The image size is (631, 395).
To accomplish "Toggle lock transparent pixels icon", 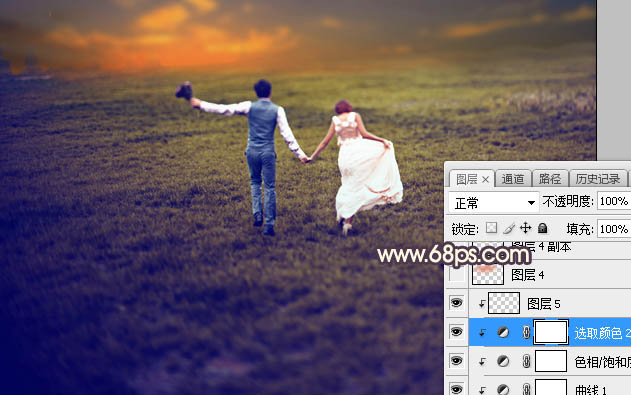I will coord(491,228).
